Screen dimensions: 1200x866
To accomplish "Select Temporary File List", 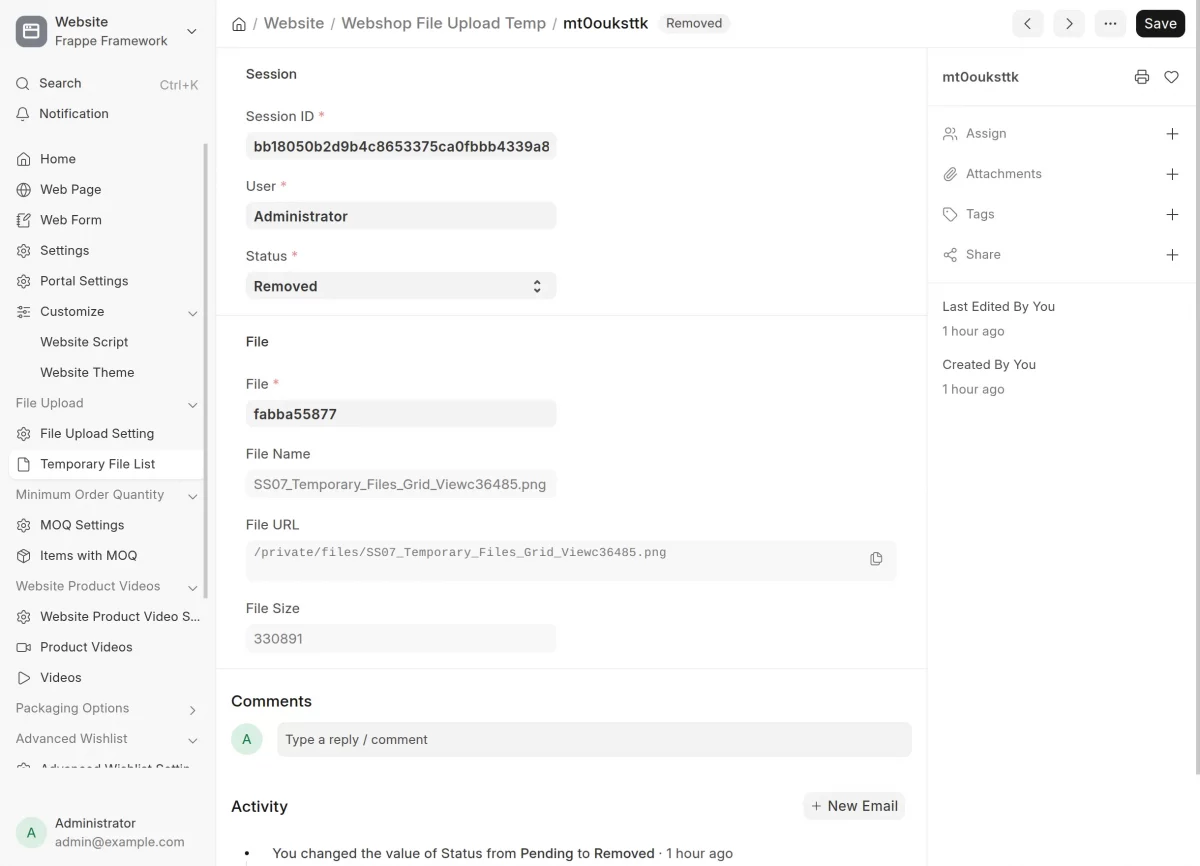I will coord(106,464).
